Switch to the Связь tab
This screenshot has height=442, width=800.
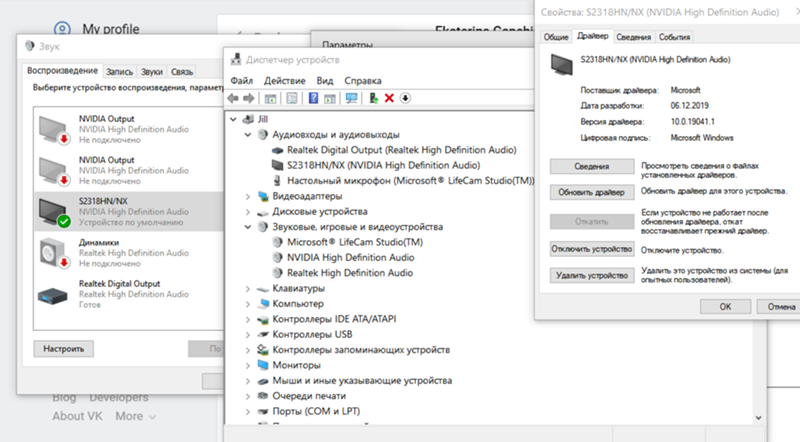pos(182,72)
